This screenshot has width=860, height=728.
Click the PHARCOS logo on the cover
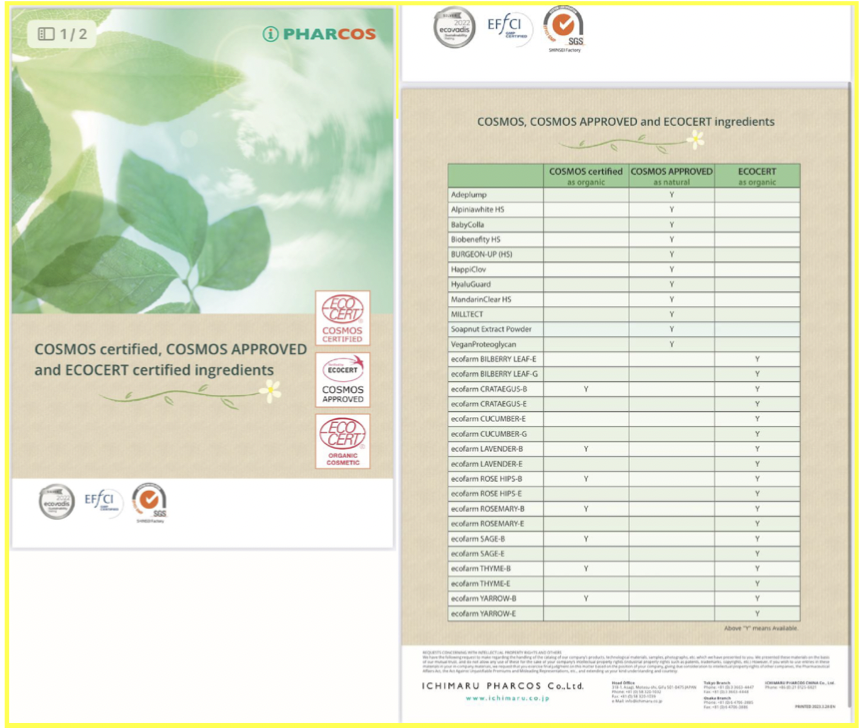[x=319, y=34]
